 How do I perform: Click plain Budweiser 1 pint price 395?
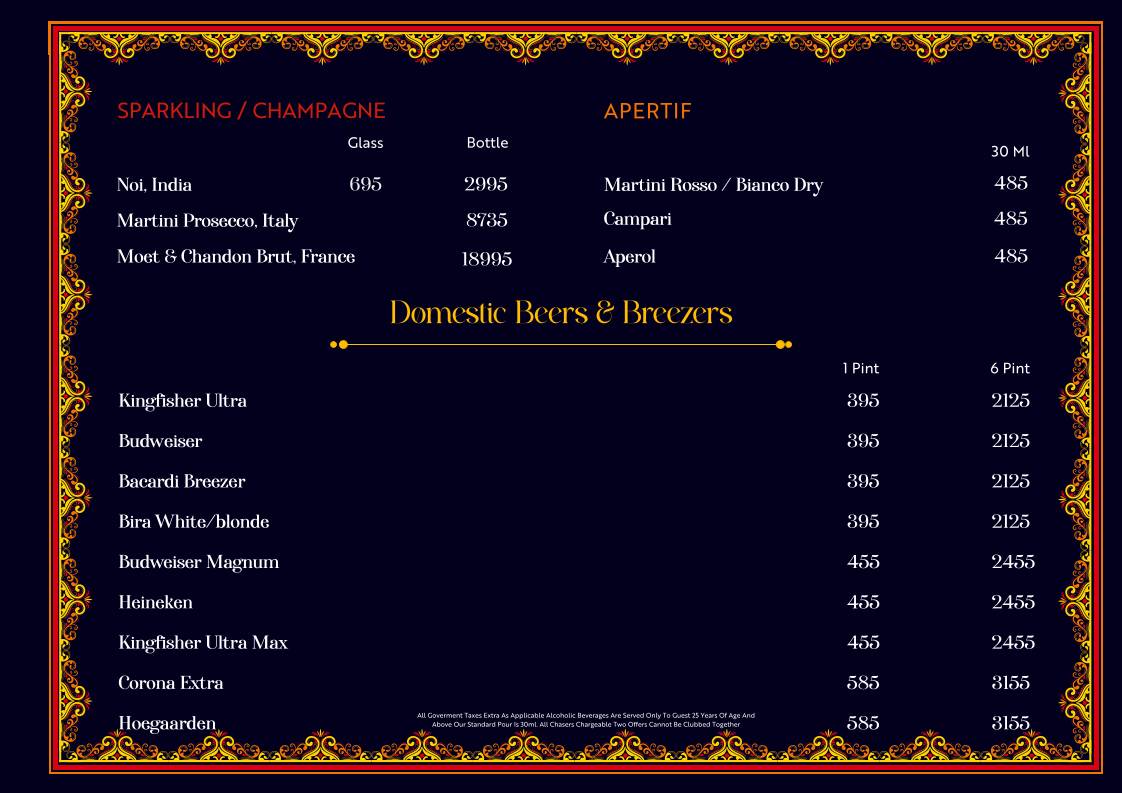[863, 441]
